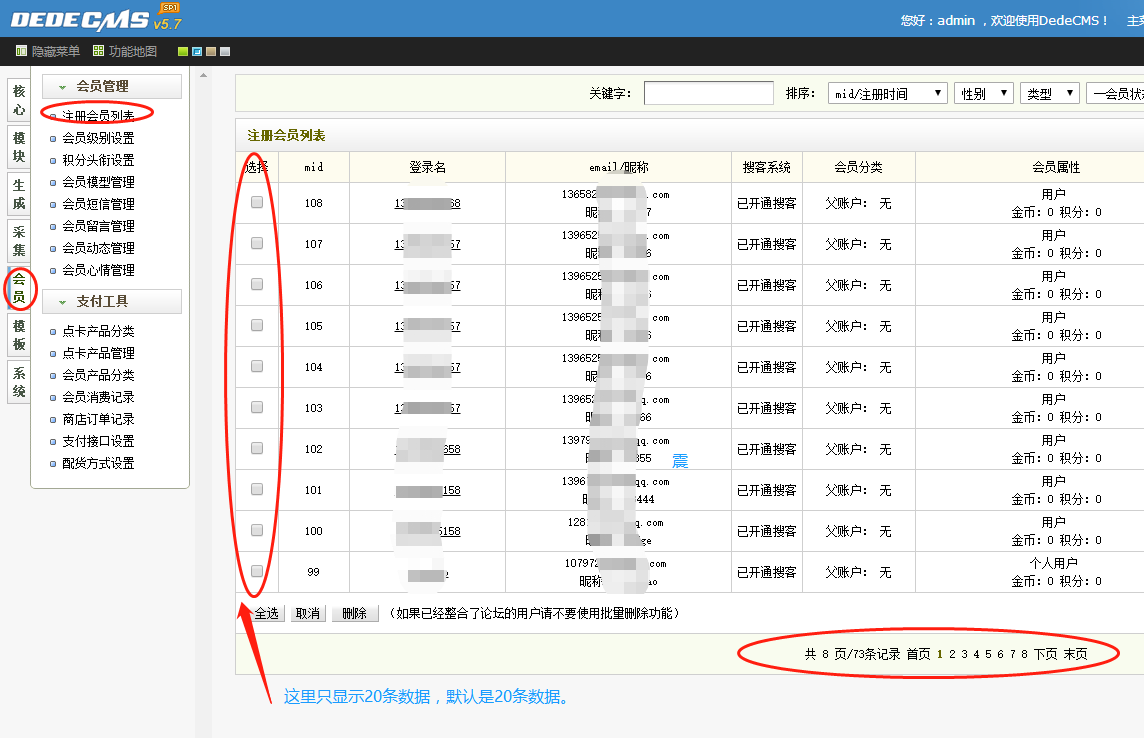This screenshot has height=738, width=1144.
Task: Collapse the 支付工具 menu section
Action: (112, 301)
